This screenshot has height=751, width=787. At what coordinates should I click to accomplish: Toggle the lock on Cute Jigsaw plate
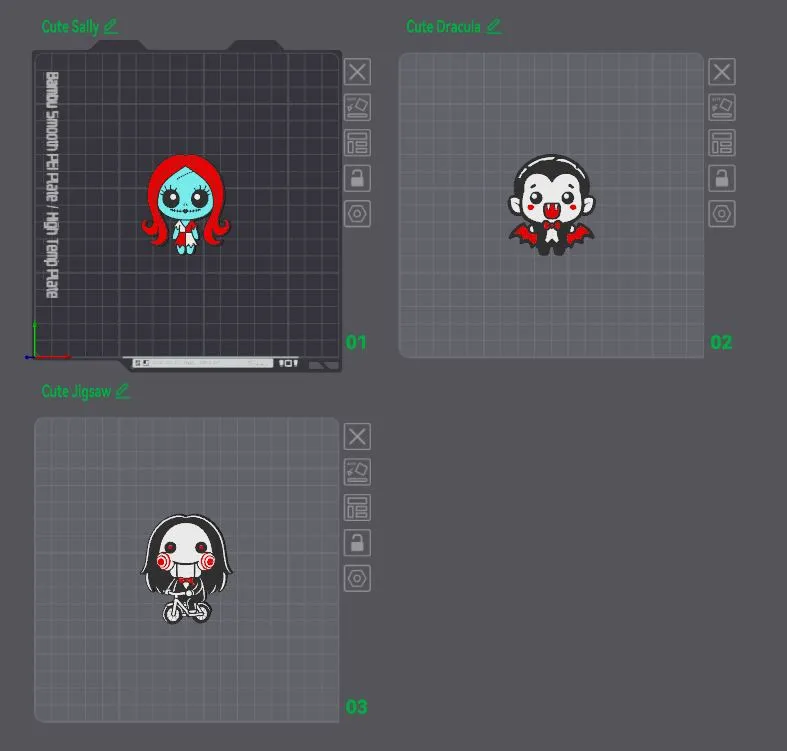tap(357, 543)
